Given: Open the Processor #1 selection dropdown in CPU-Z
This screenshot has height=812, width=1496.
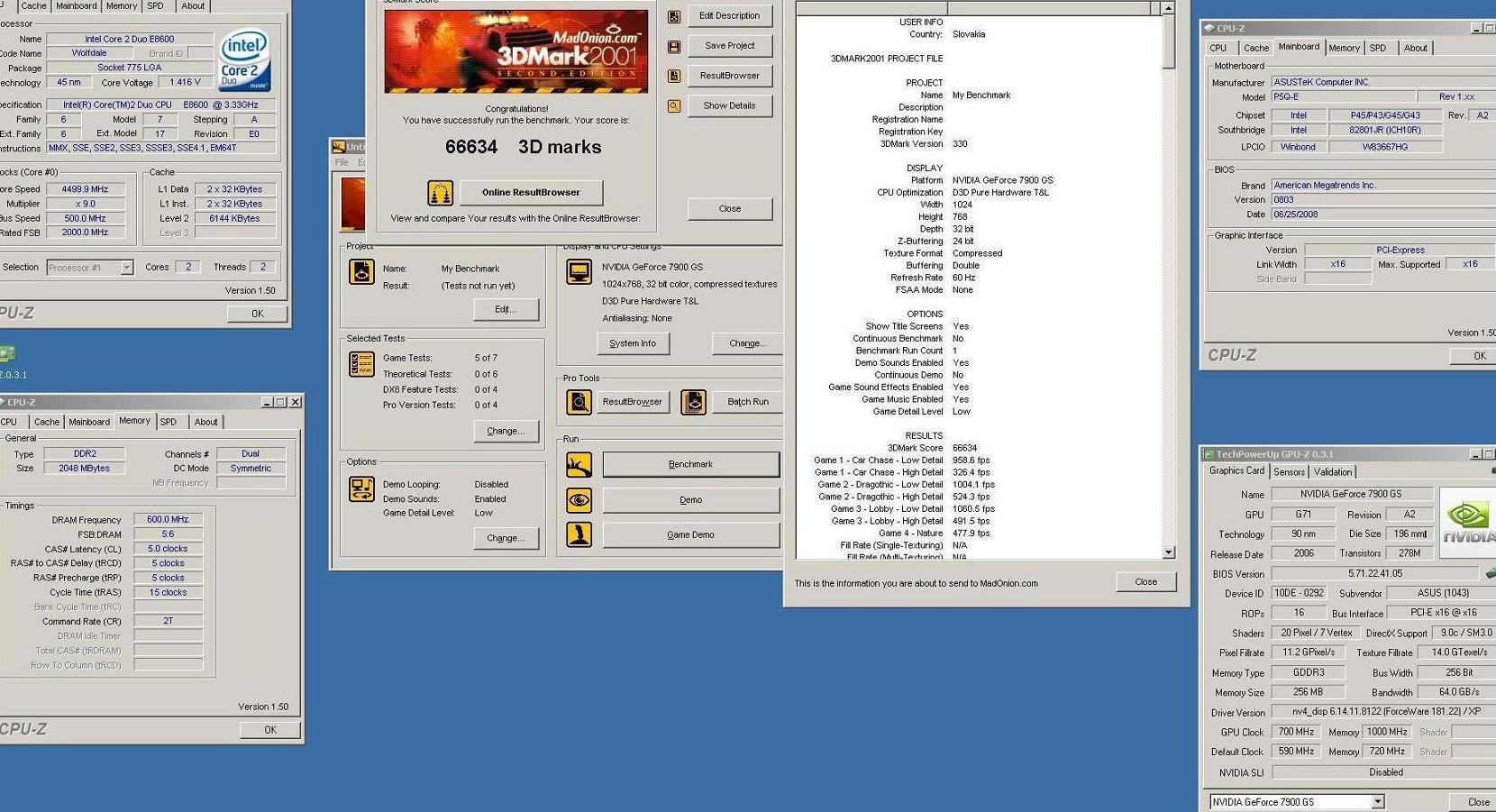Looking at the screenshot, I should click(126, 268).
